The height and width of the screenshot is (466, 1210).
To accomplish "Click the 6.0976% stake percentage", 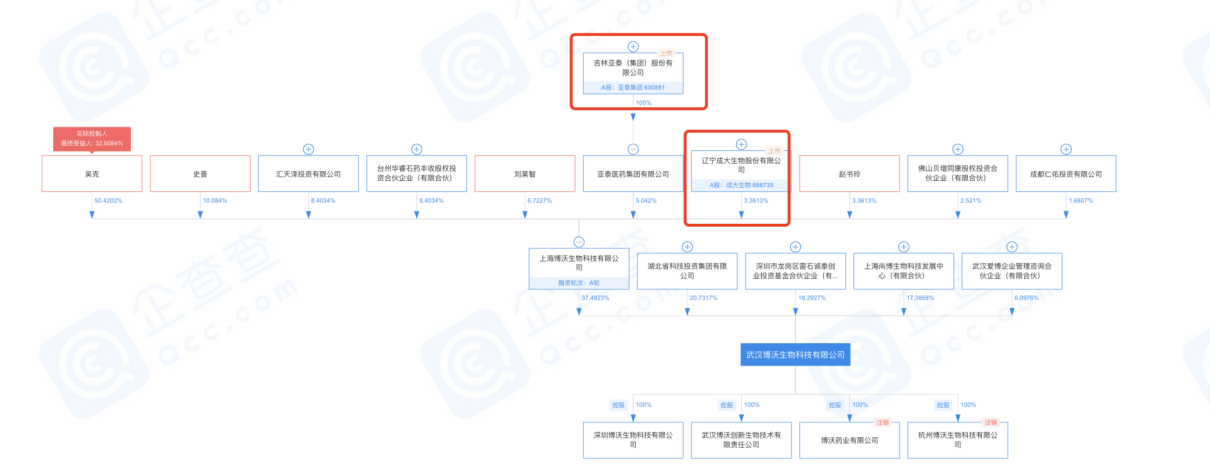I will point(1026,298).
